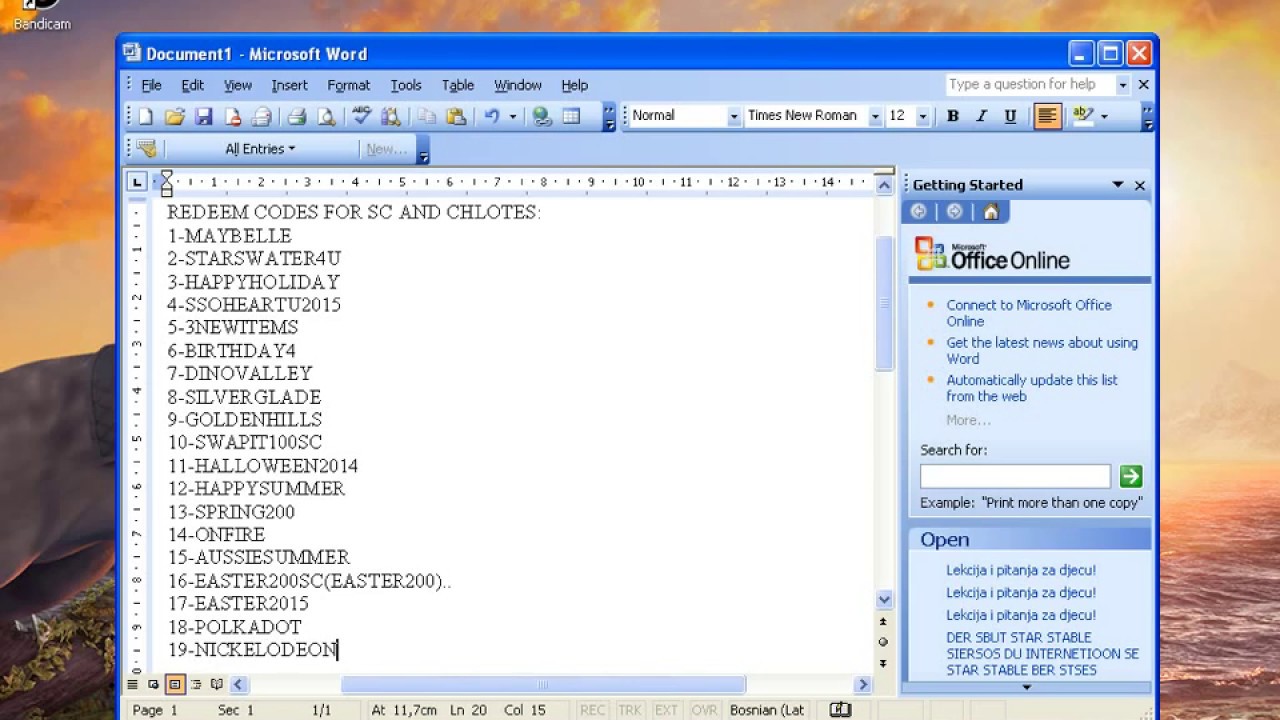Open the Tools menu
The image size is (1280, 720).
click(x=406, y=85)
